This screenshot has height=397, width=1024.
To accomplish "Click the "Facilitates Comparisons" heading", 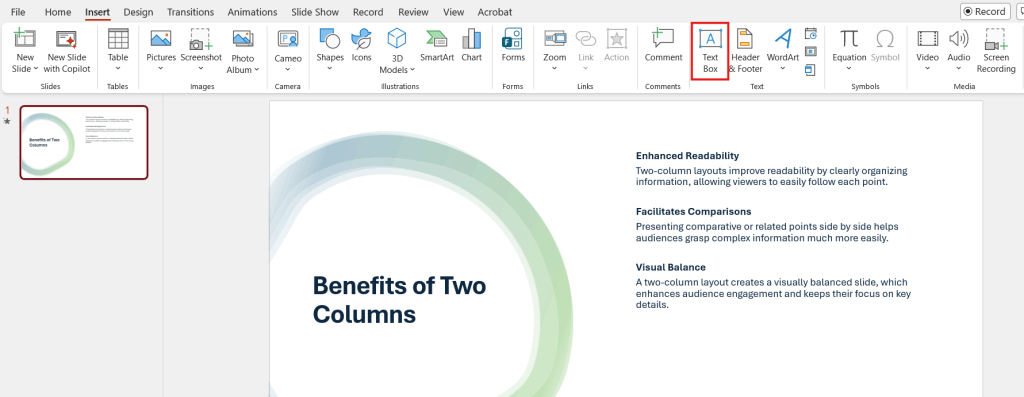I will [694, 212].
